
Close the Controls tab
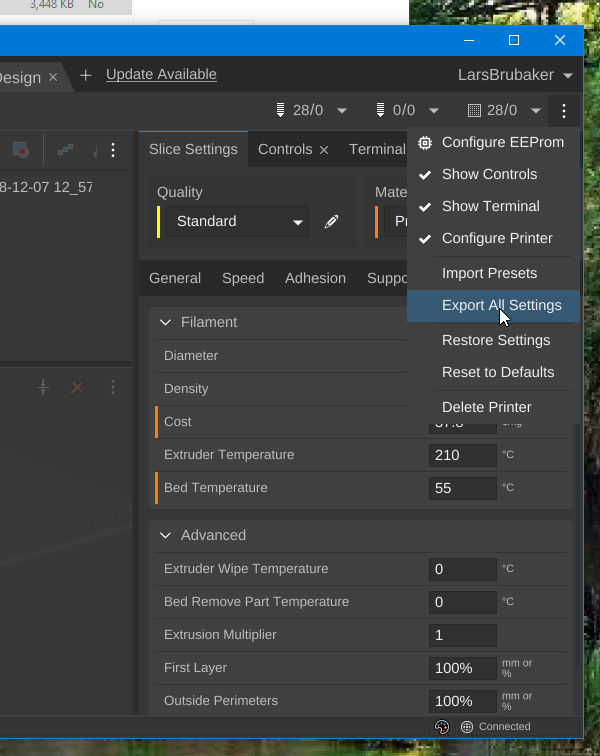point(324,150)
